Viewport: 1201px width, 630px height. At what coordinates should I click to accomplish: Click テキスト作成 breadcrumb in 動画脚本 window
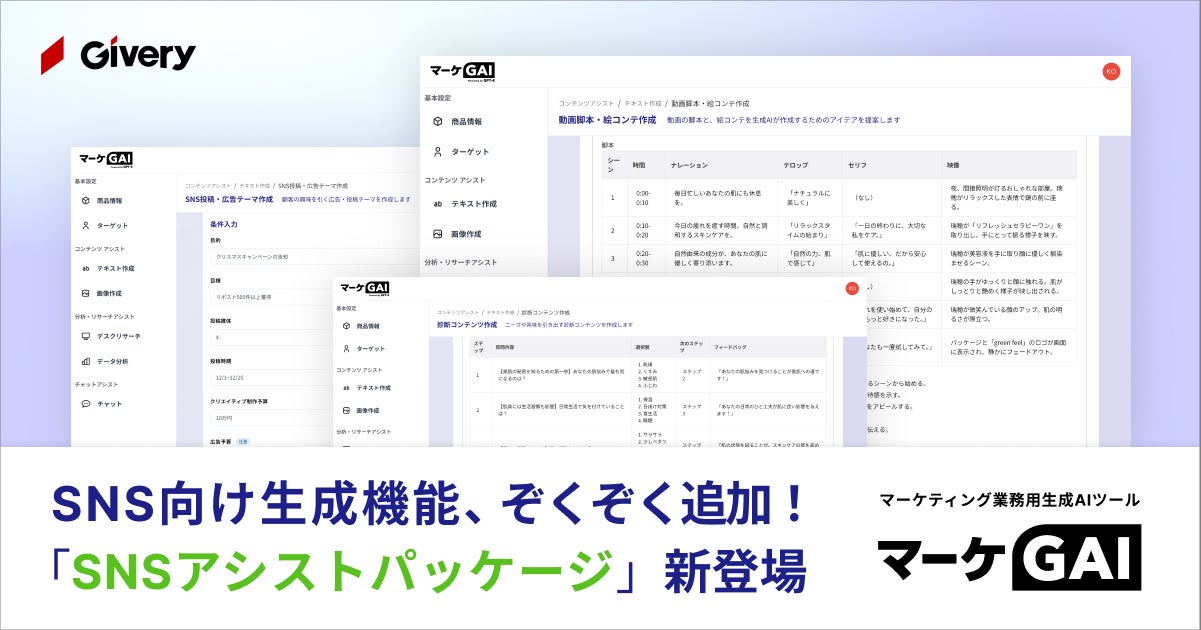[642, 103]
